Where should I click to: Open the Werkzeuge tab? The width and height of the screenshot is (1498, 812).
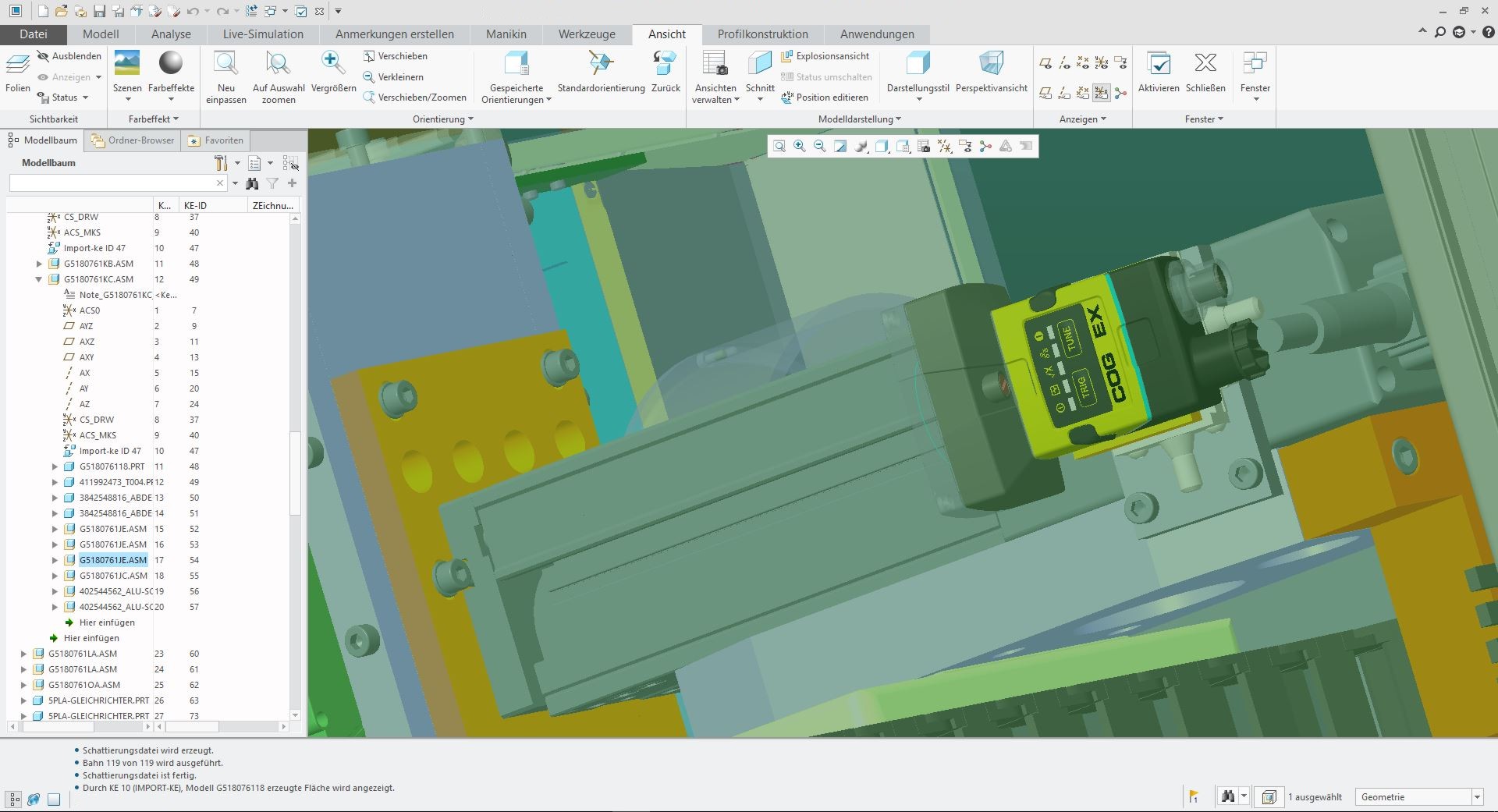click(587, 34)
